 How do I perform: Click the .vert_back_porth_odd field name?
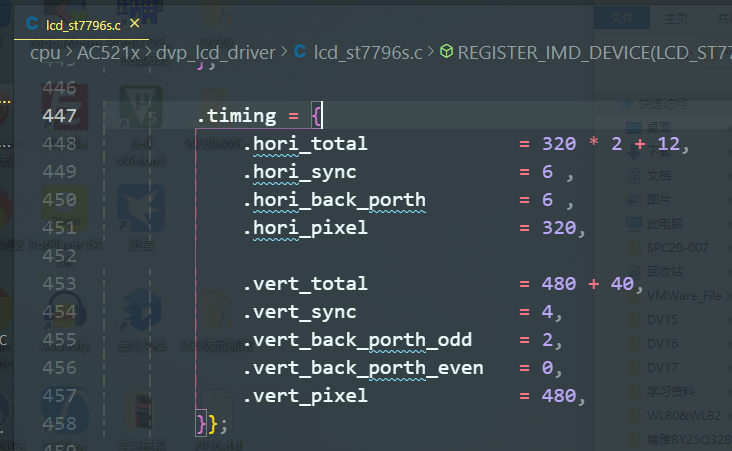357,340
